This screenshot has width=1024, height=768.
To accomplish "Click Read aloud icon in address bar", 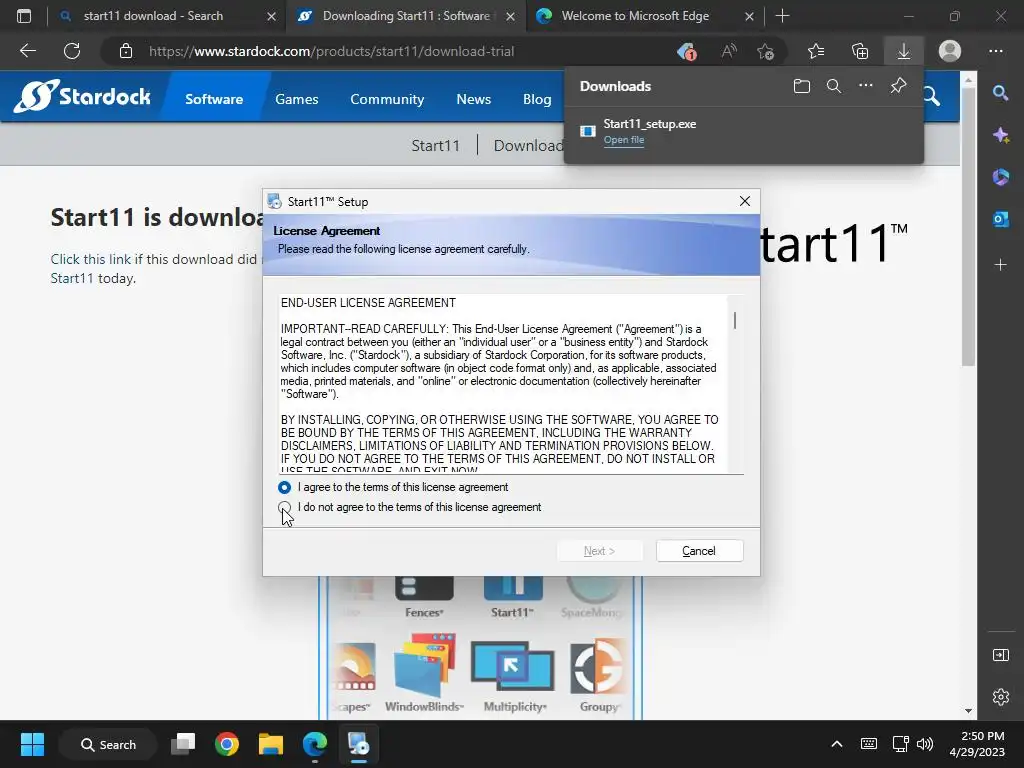I will click(x=729, y=51).
